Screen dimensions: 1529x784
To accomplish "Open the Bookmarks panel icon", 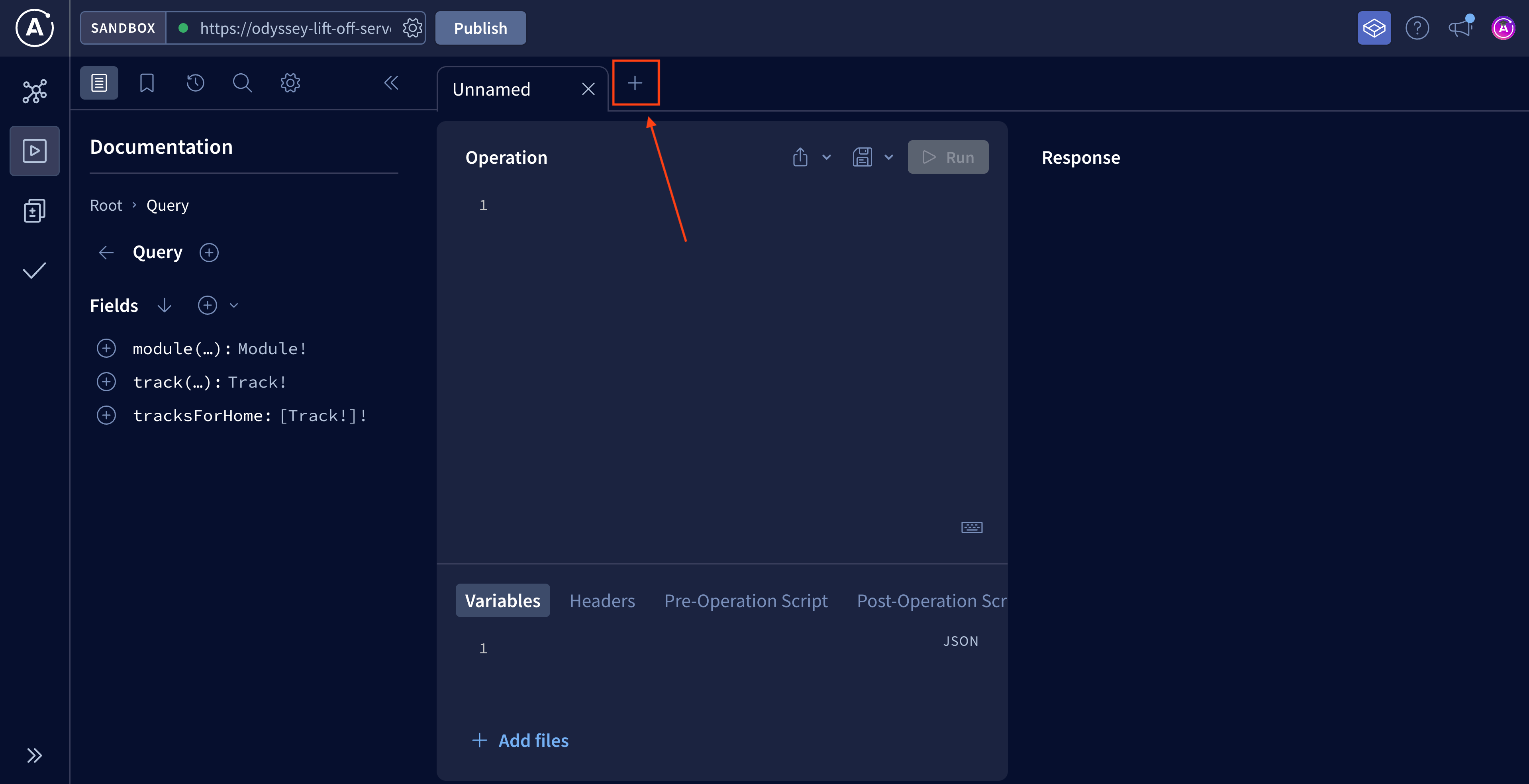I will [x=147, y=83].
